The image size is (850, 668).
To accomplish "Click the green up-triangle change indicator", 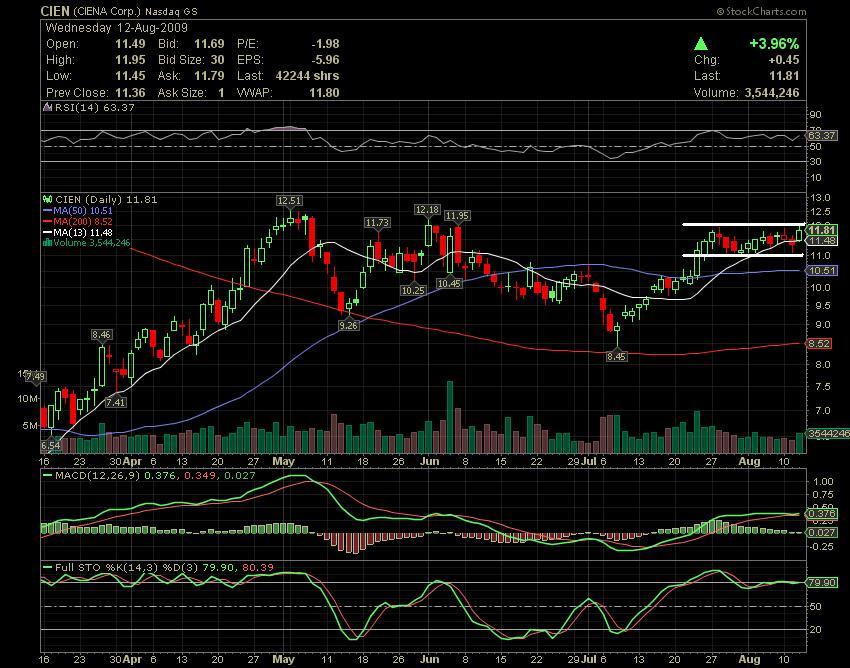I will 701,43.
